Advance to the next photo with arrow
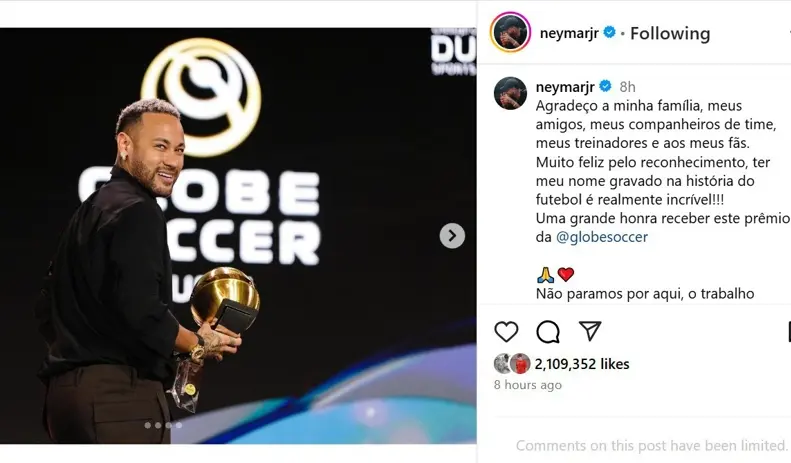791x463 pixels. (452, 236)
